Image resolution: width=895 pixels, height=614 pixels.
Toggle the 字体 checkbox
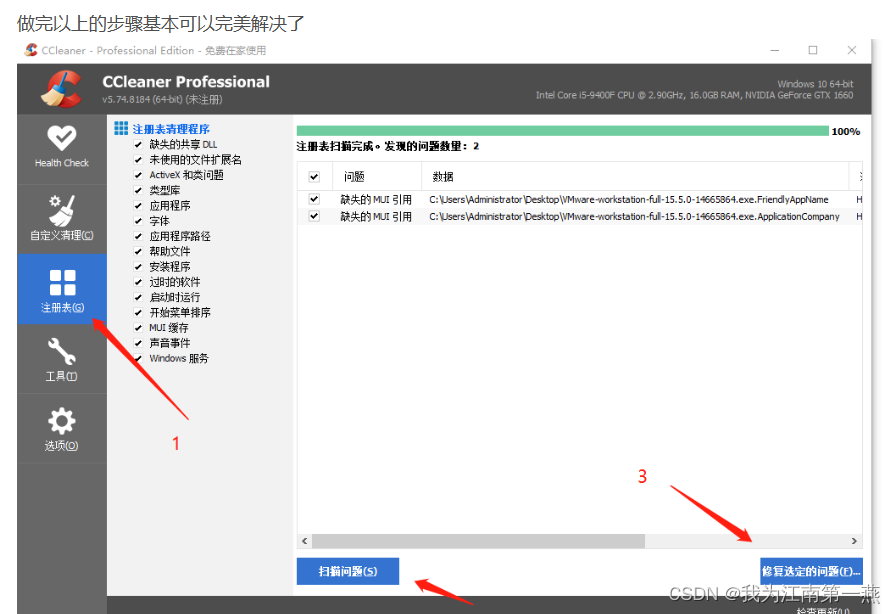[138, 221]
